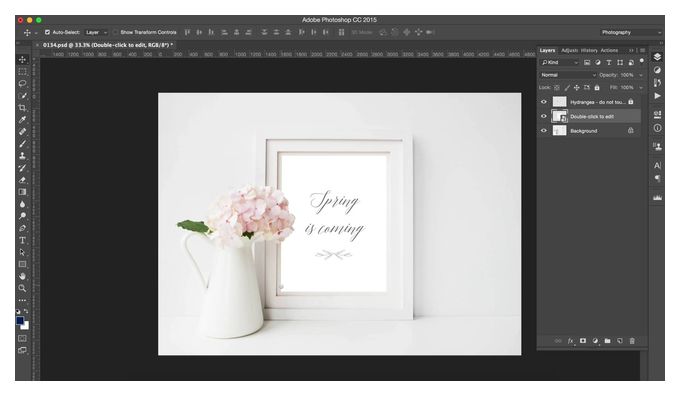Switch to the History tab
The width and height of the screenshot is (680, 396).
[x=589, y=50]
